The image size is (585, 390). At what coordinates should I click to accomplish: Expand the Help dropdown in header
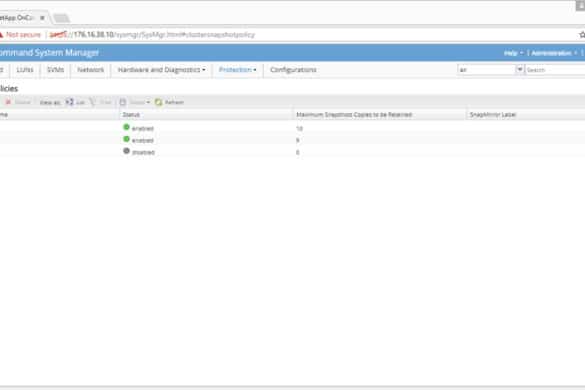tap(513, 53)
